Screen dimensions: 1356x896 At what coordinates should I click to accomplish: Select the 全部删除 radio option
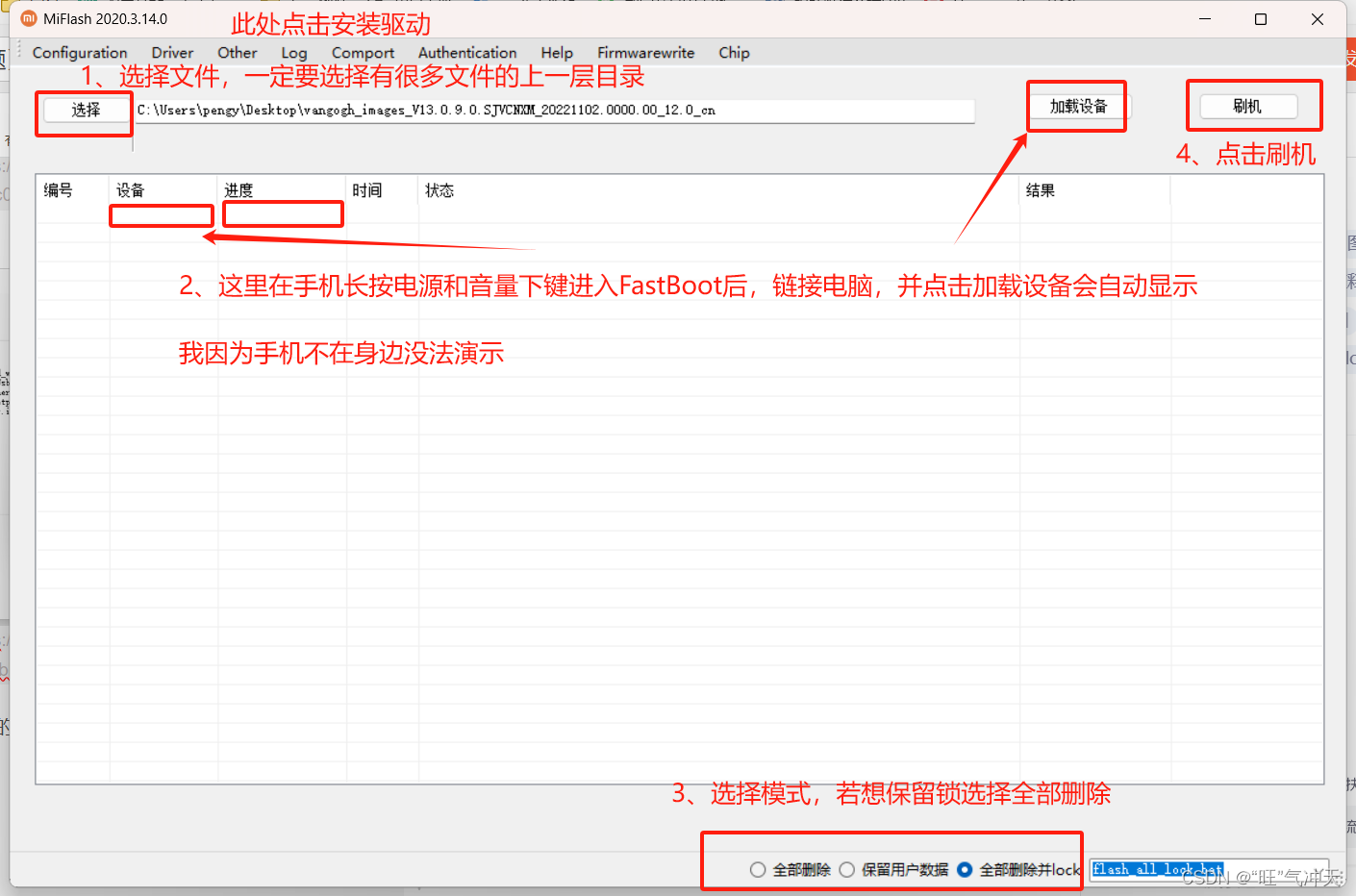[x=758, y=870]
